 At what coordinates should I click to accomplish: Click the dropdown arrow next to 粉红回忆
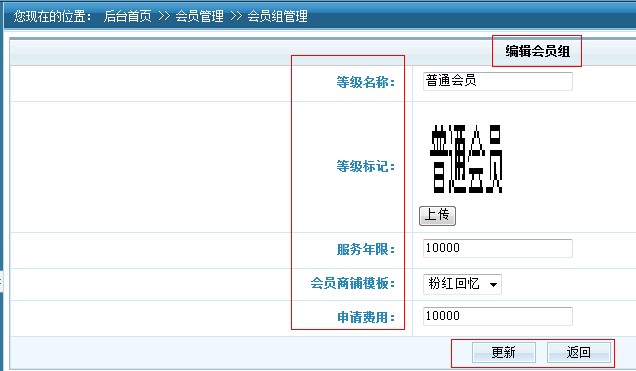(493, 285)
